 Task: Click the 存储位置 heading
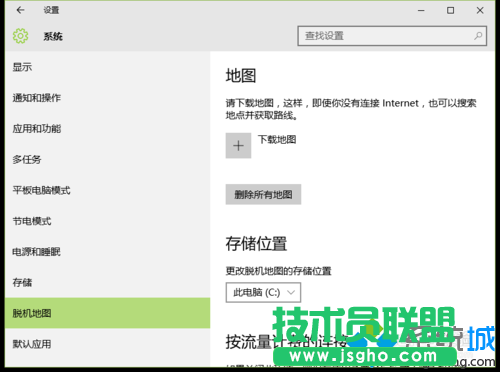(x=256, y=244)
